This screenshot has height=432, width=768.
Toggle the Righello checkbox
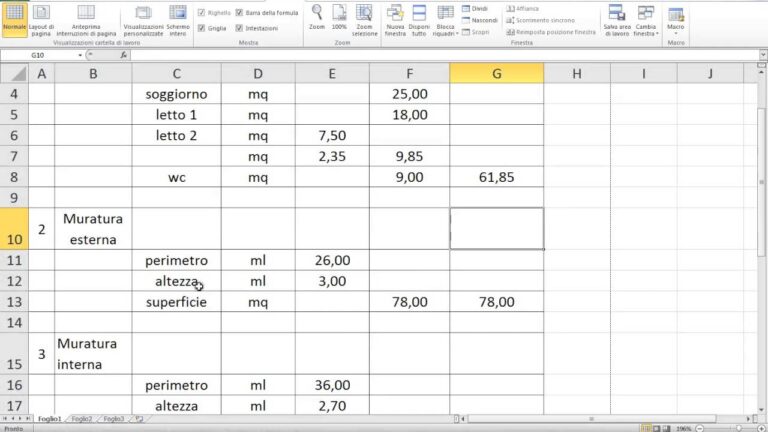pos(201,13)
